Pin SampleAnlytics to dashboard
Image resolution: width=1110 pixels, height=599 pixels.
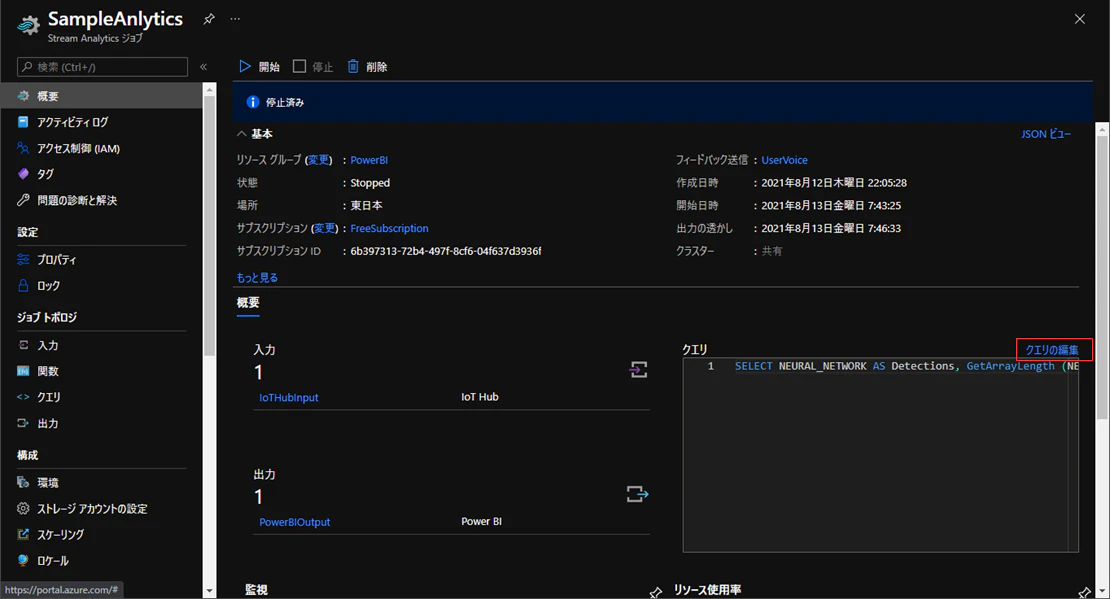coord(209,19)
